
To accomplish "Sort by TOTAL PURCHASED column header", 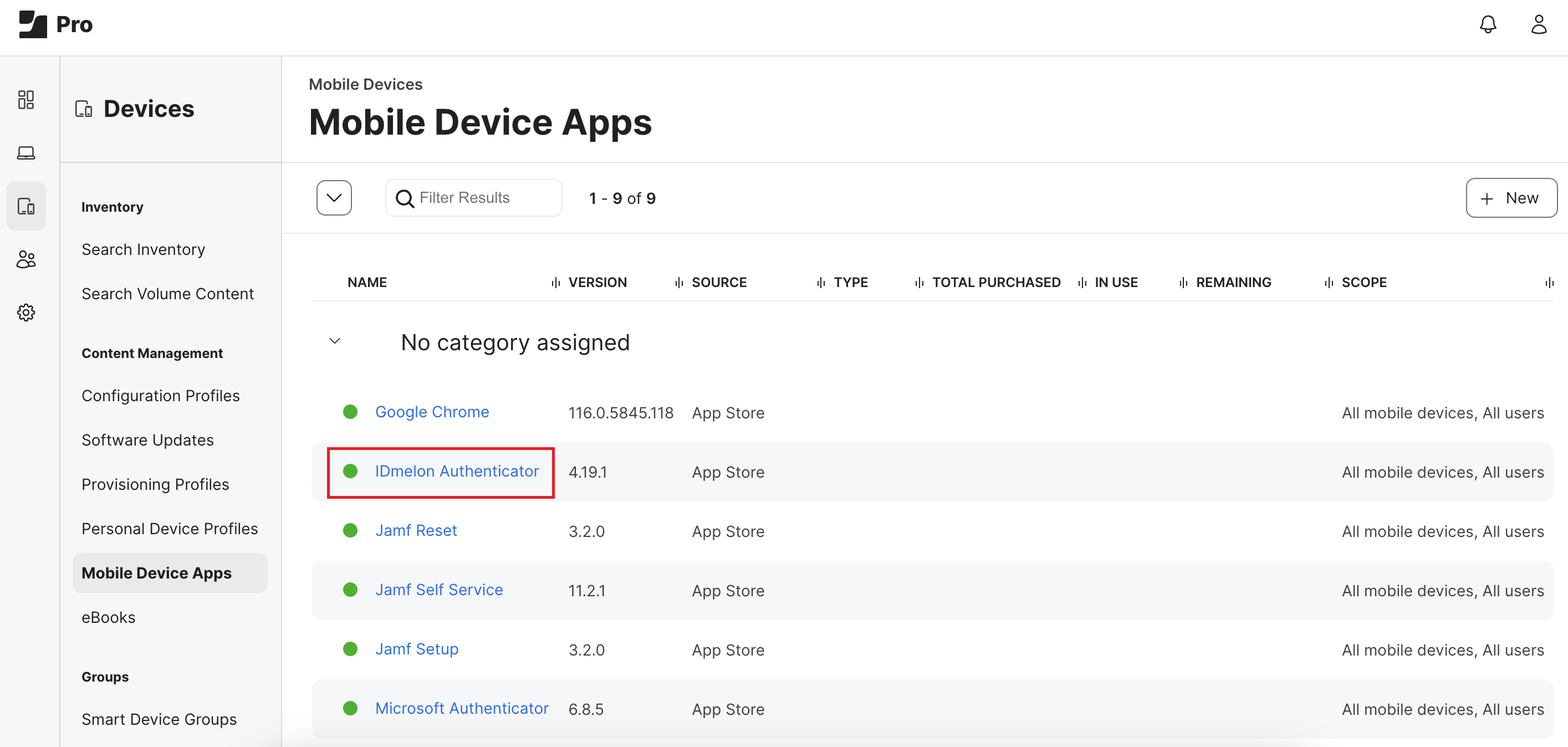I will (997, 283).
